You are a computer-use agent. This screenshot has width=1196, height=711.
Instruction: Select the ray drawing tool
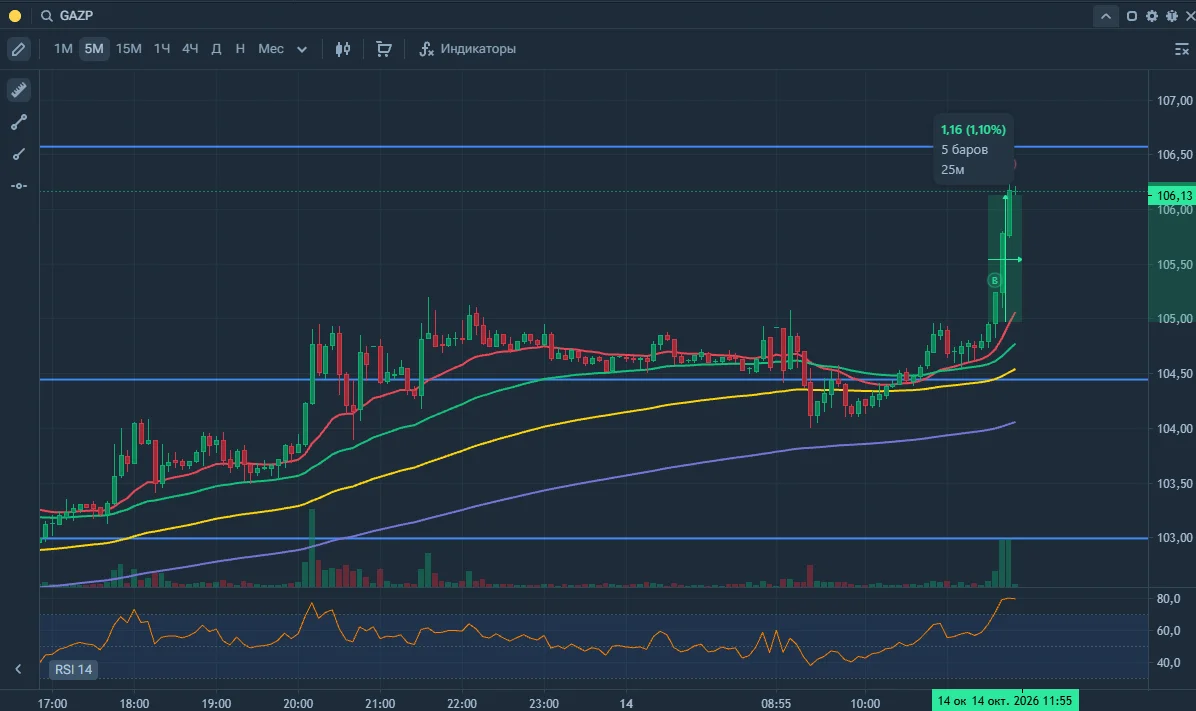[x=19, y=154]
